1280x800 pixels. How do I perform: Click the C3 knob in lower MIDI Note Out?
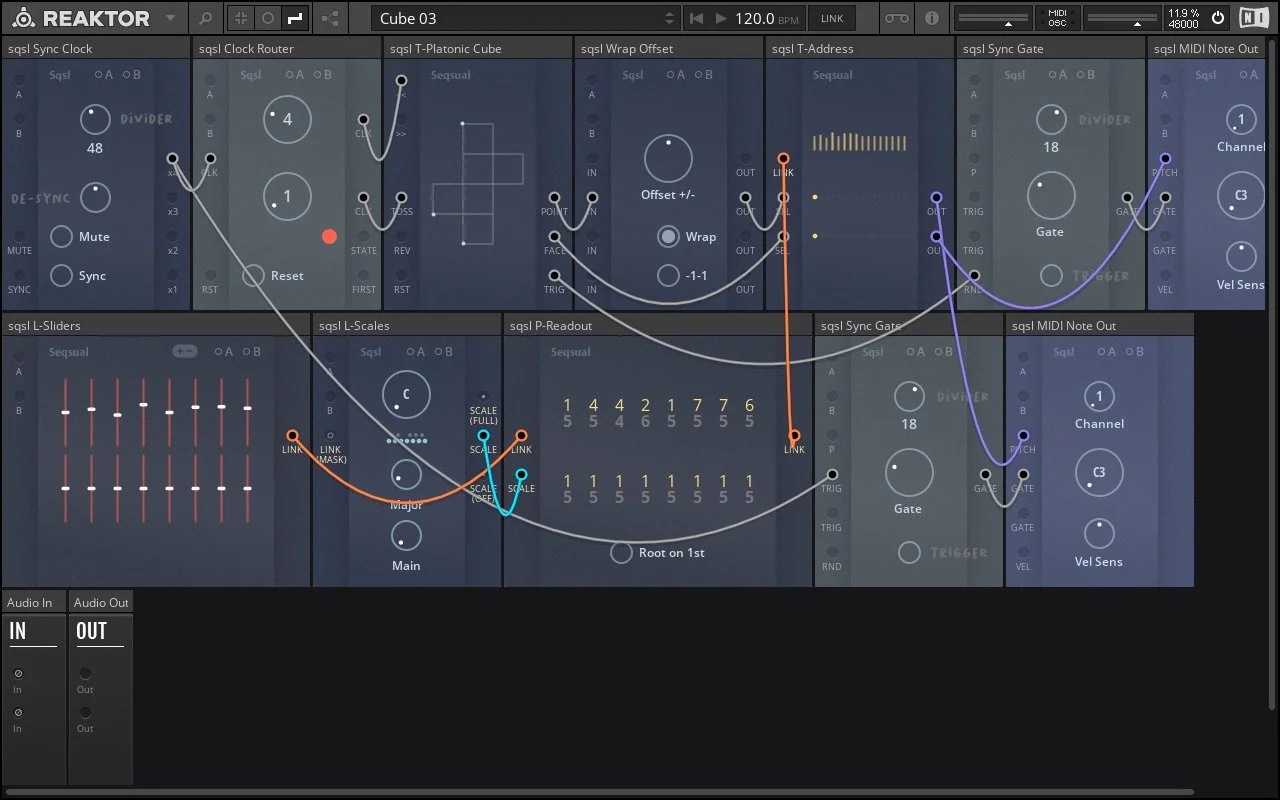point(1099,473)
